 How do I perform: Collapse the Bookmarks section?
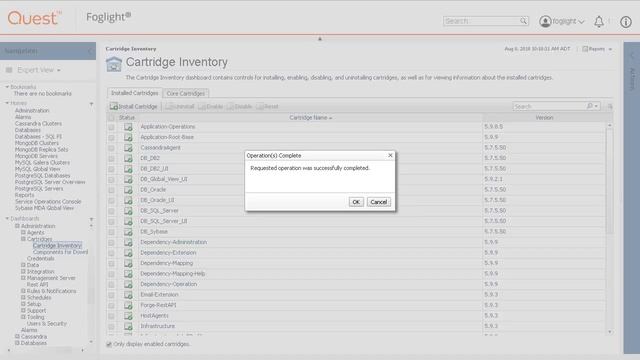click(7, 87)
